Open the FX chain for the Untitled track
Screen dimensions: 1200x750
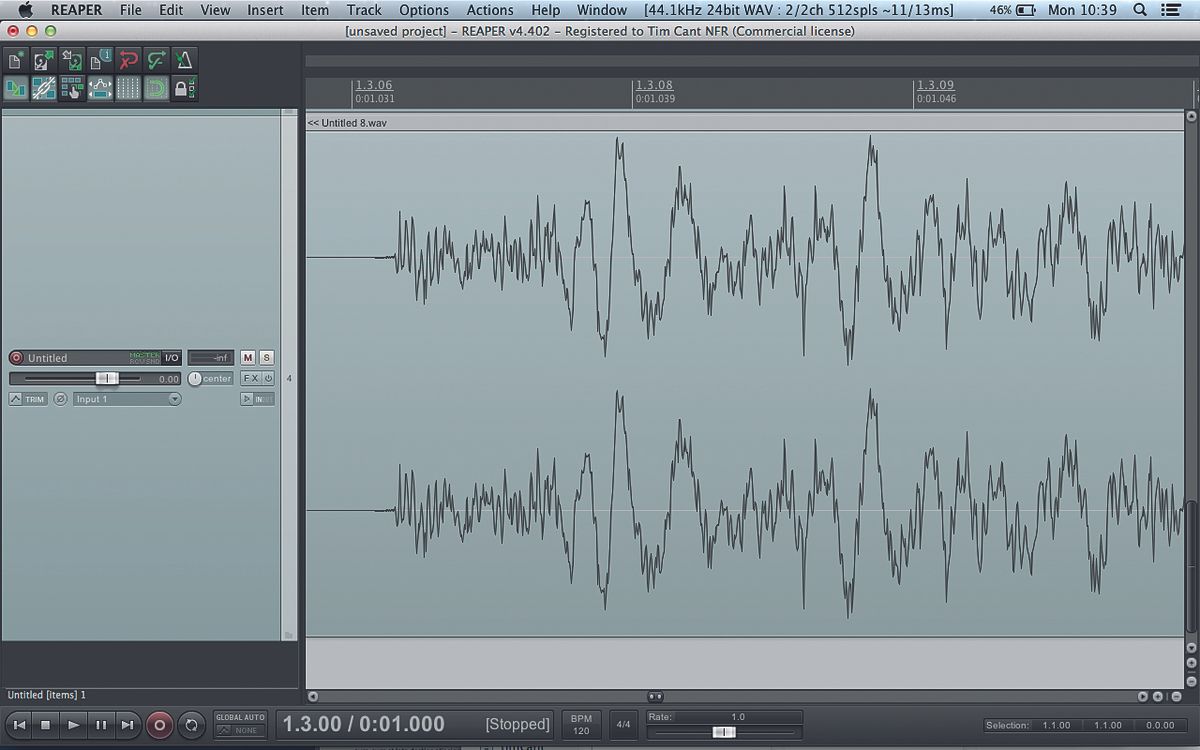click(x=249, y=378)
